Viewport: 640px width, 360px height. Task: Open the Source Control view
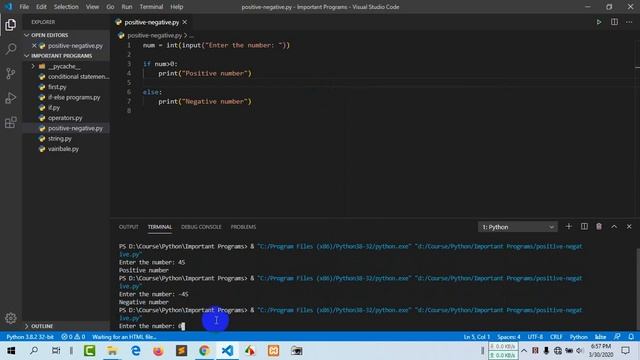pos(11,73)
